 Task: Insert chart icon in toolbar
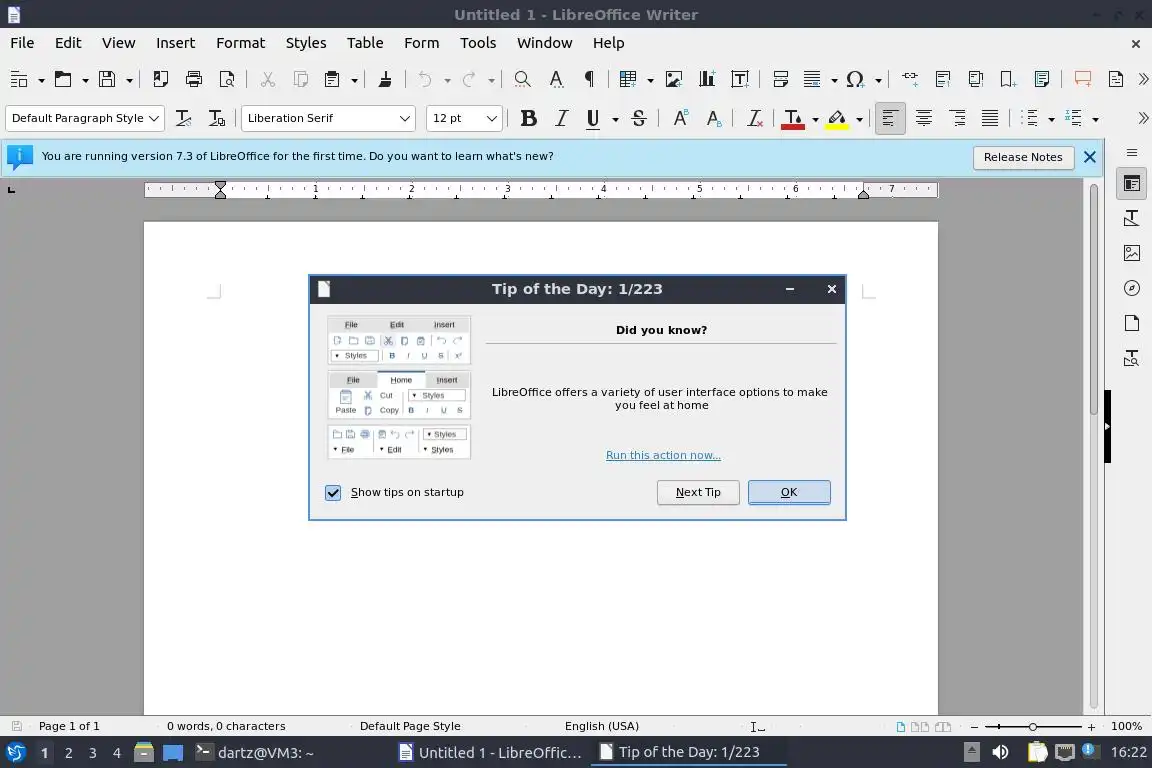pyautogui.click(x=707, y=79)
